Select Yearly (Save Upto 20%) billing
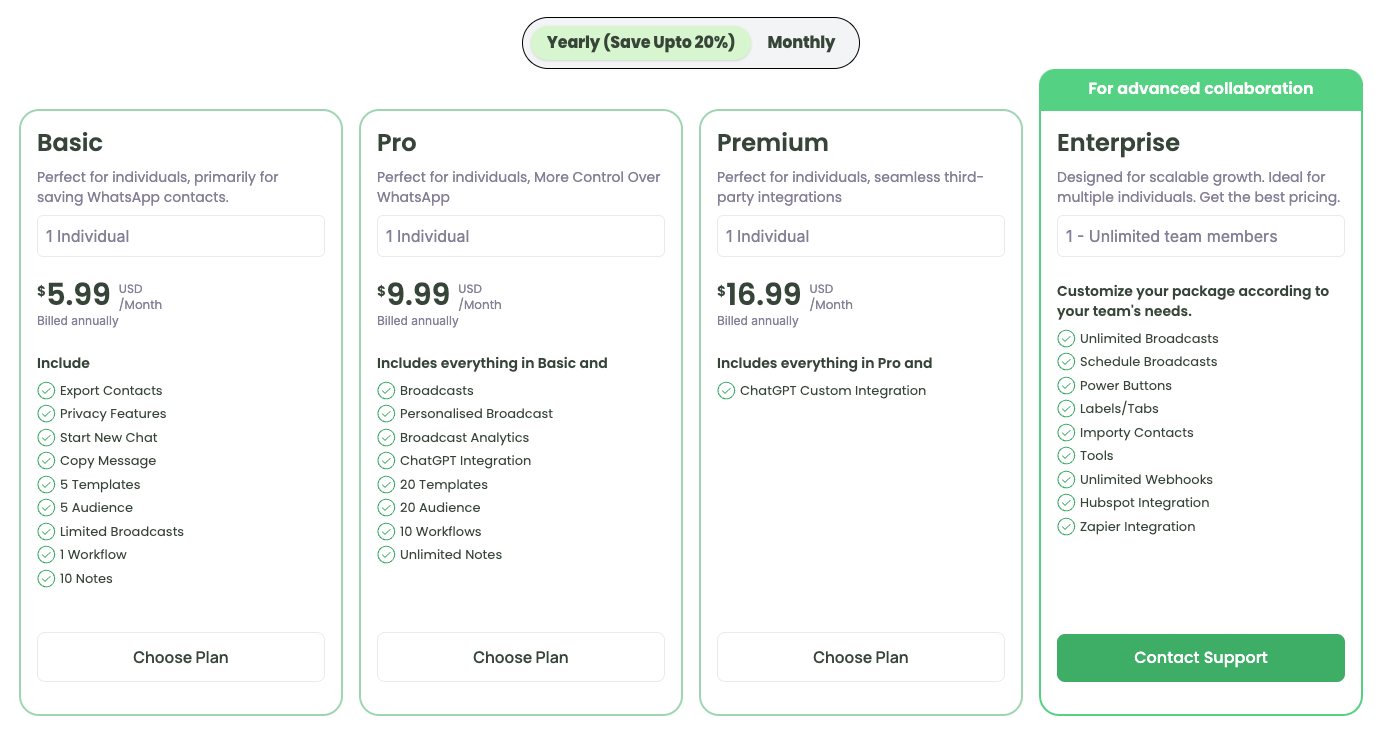 click(641, 42)
